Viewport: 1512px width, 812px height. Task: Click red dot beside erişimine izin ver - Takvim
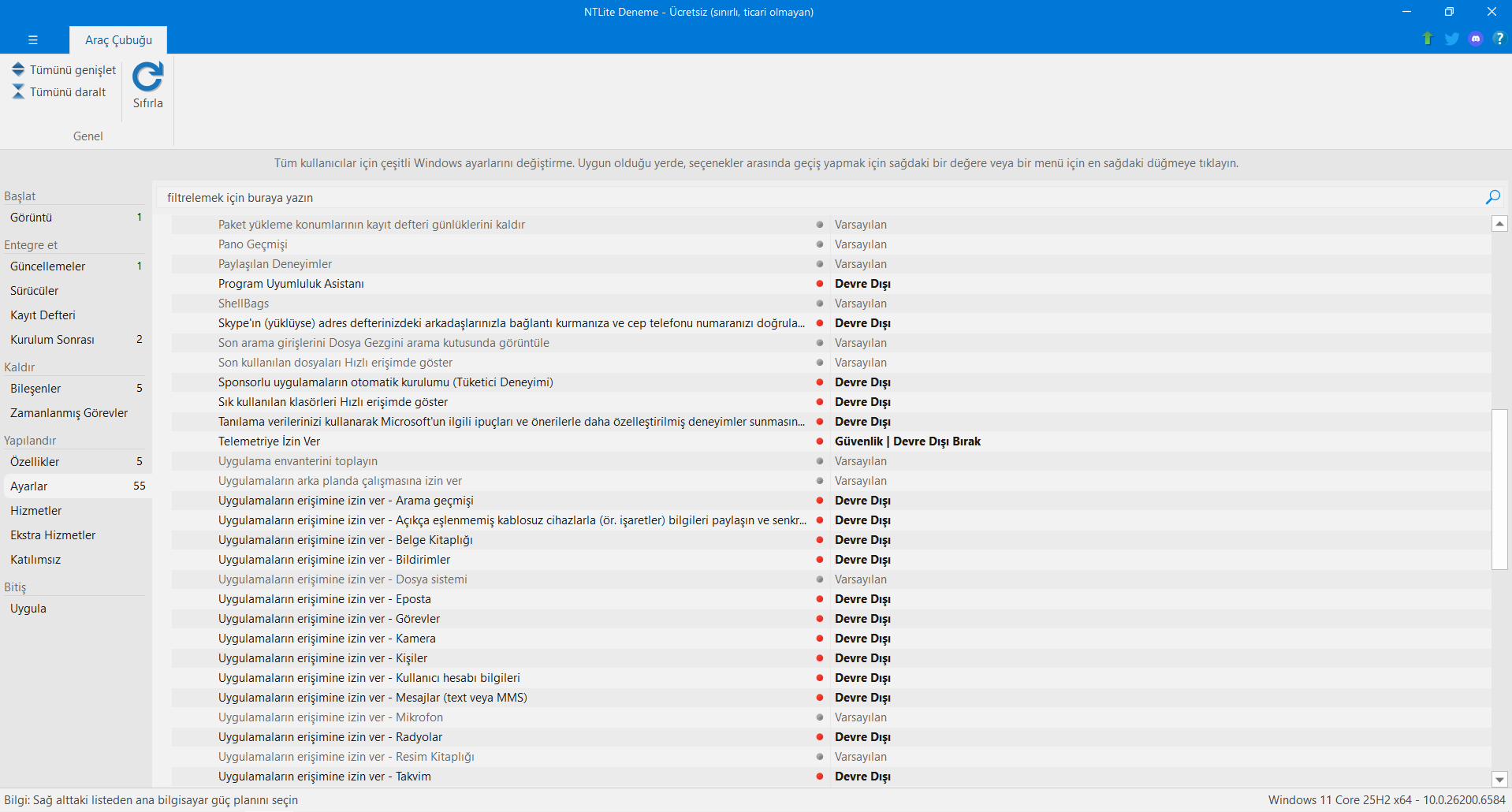click(x=820, y=777)
